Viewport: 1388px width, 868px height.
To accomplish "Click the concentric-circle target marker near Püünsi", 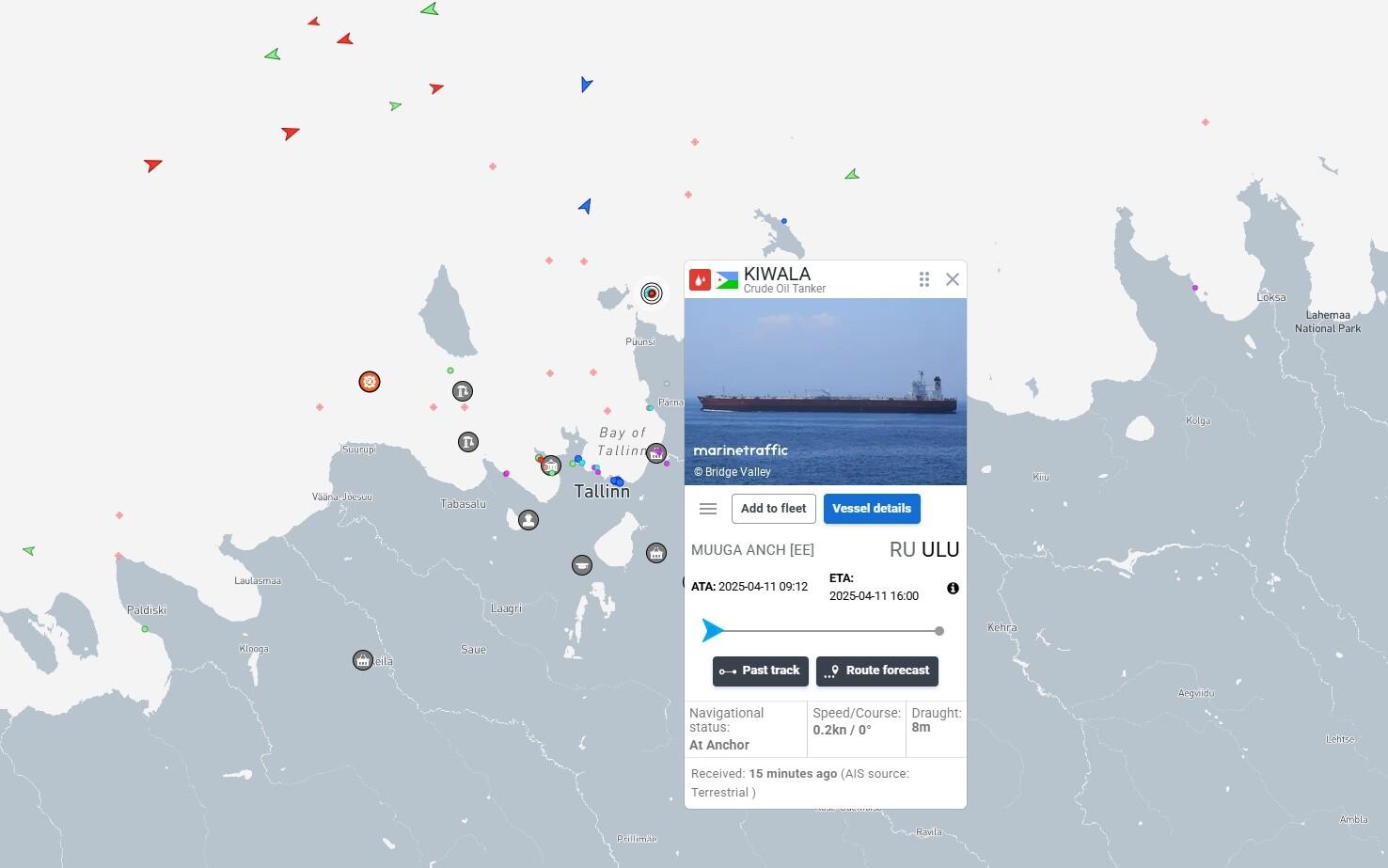I will pyautogui.click(x=652, y=293).
